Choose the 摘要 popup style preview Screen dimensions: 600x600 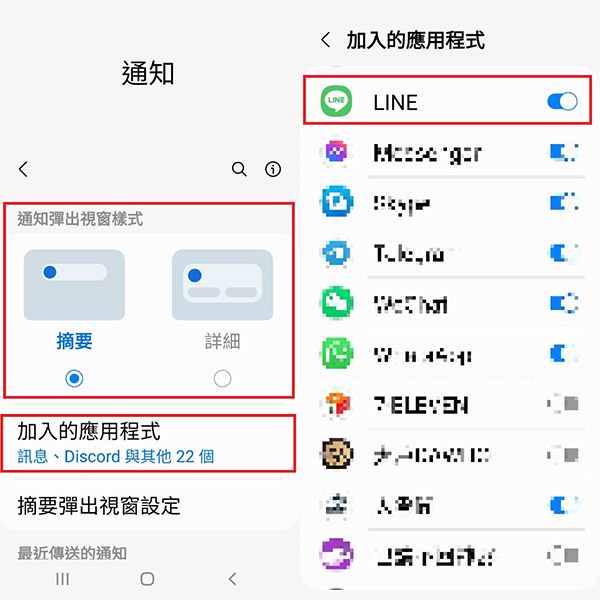(x=74, y=285)
